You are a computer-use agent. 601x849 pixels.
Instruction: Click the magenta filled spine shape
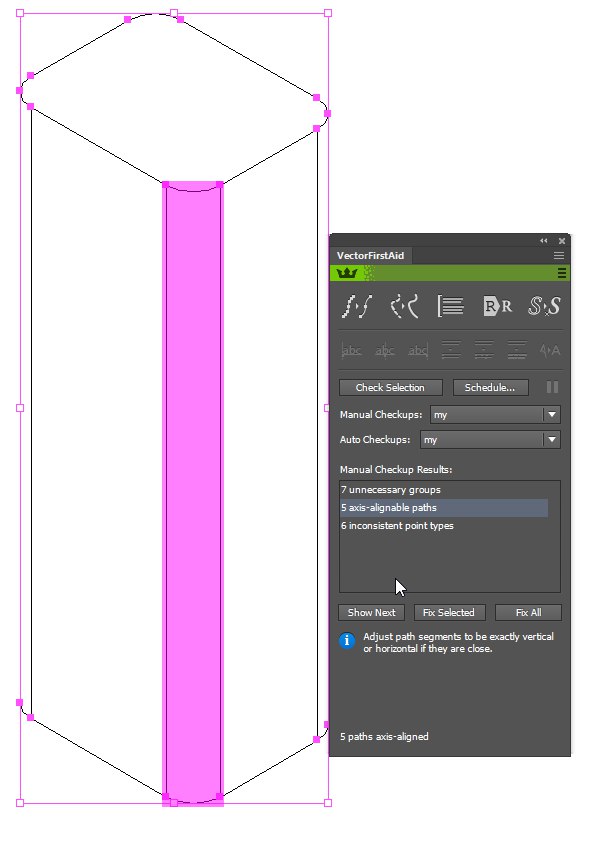coord(193,493)
